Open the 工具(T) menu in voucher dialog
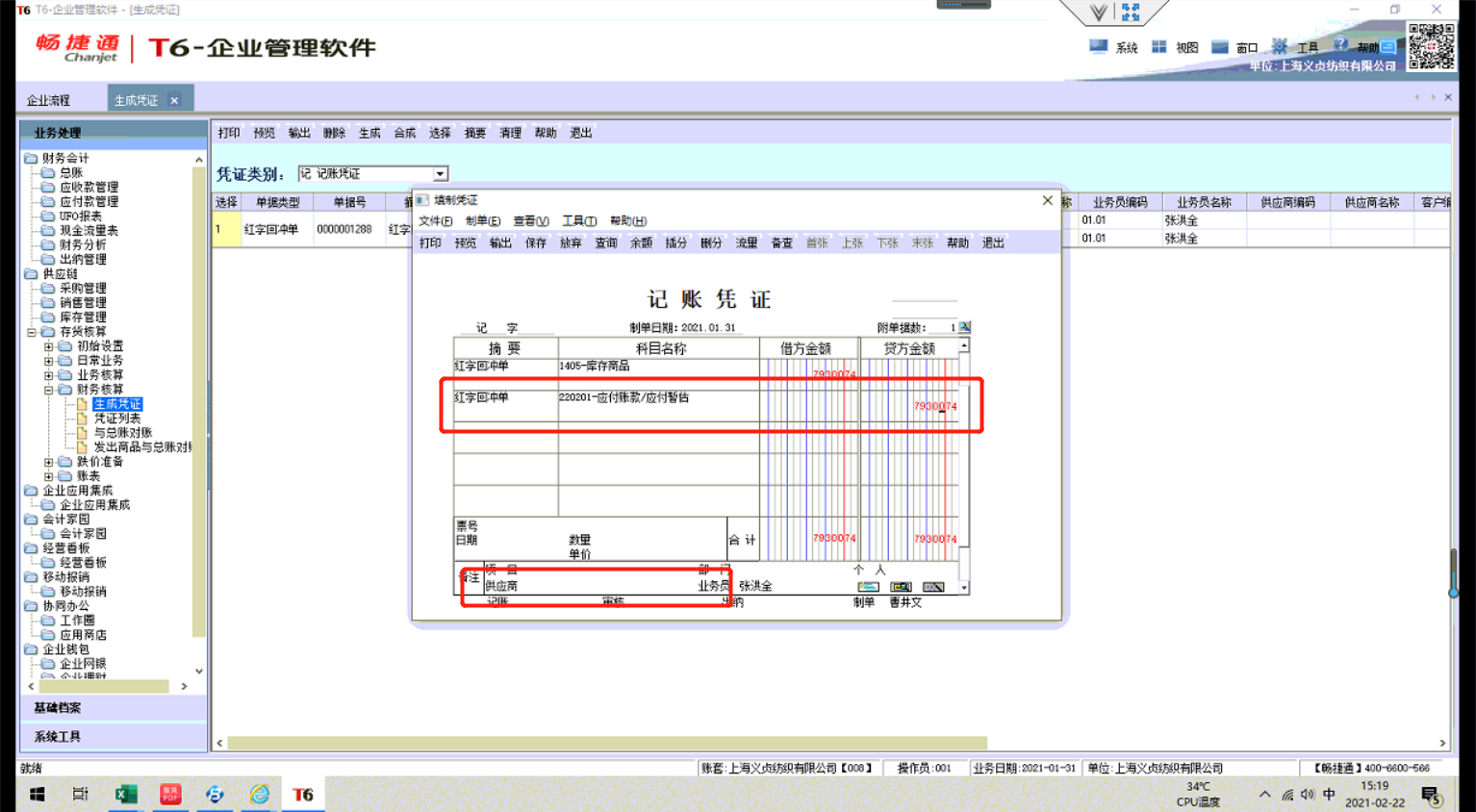 pos(578,221)
